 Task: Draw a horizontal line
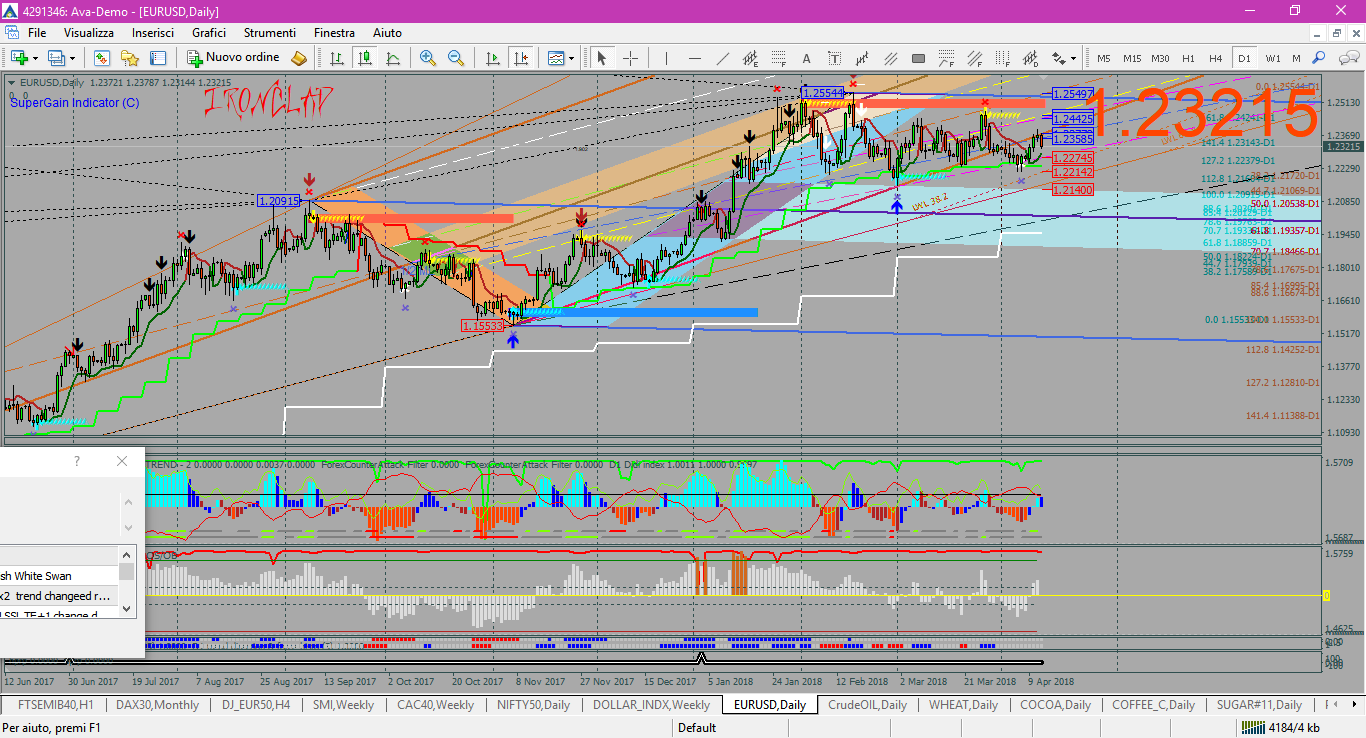pyautogui.click(x=694, y=58)
